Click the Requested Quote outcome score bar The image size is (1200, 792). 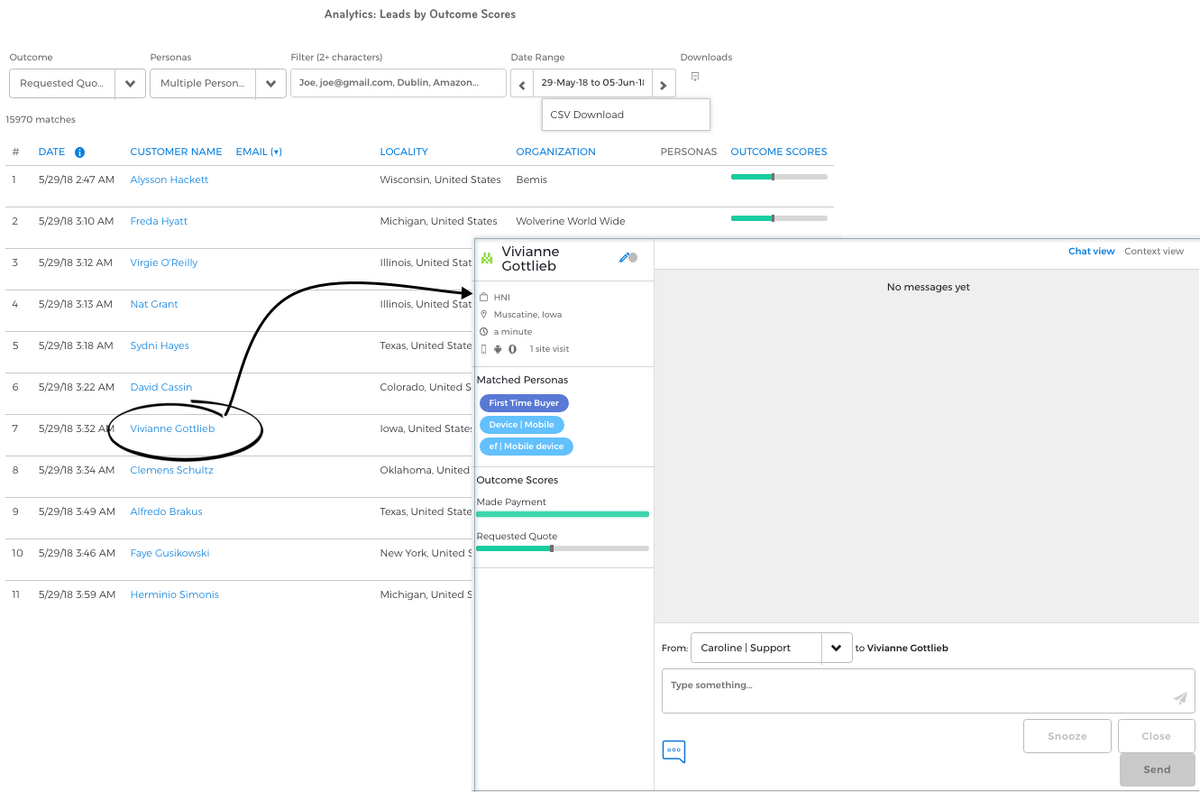coord(562,548)
